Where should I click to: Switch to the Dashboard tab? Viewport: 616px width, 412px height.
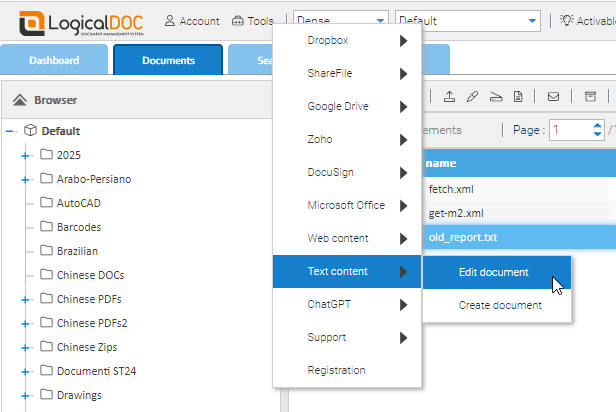(x=54, y=60)
